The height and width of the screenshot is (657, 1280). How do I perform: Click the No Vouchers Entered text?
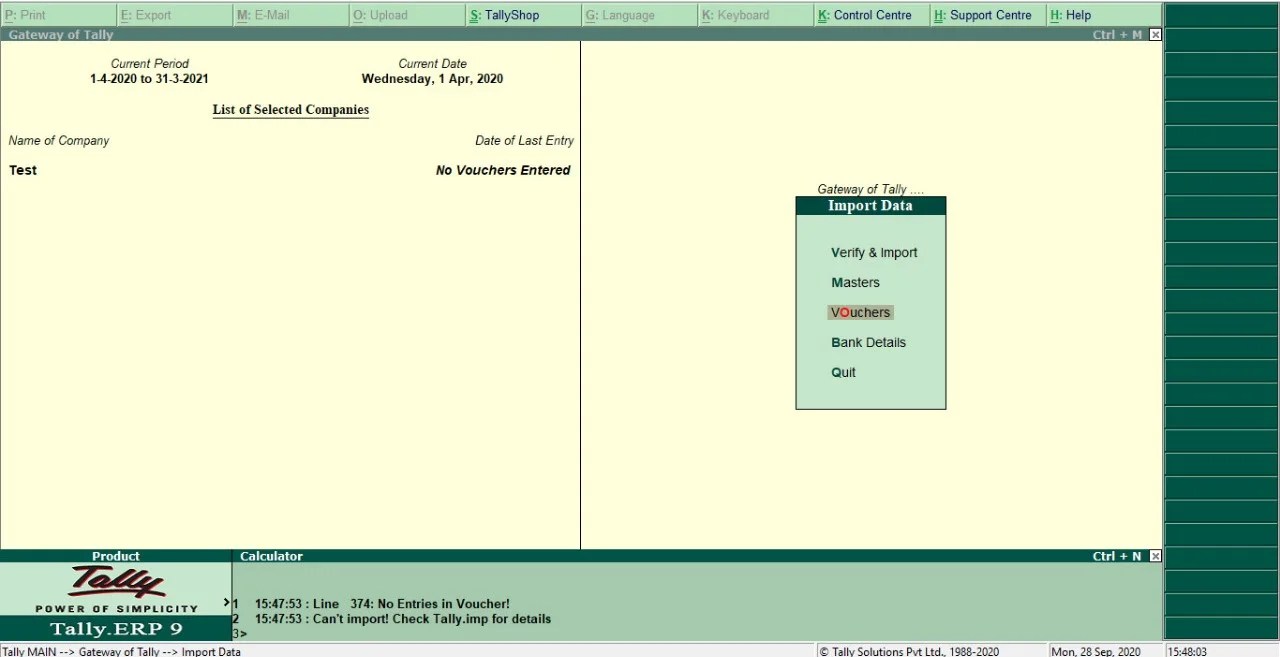point(503,170)
